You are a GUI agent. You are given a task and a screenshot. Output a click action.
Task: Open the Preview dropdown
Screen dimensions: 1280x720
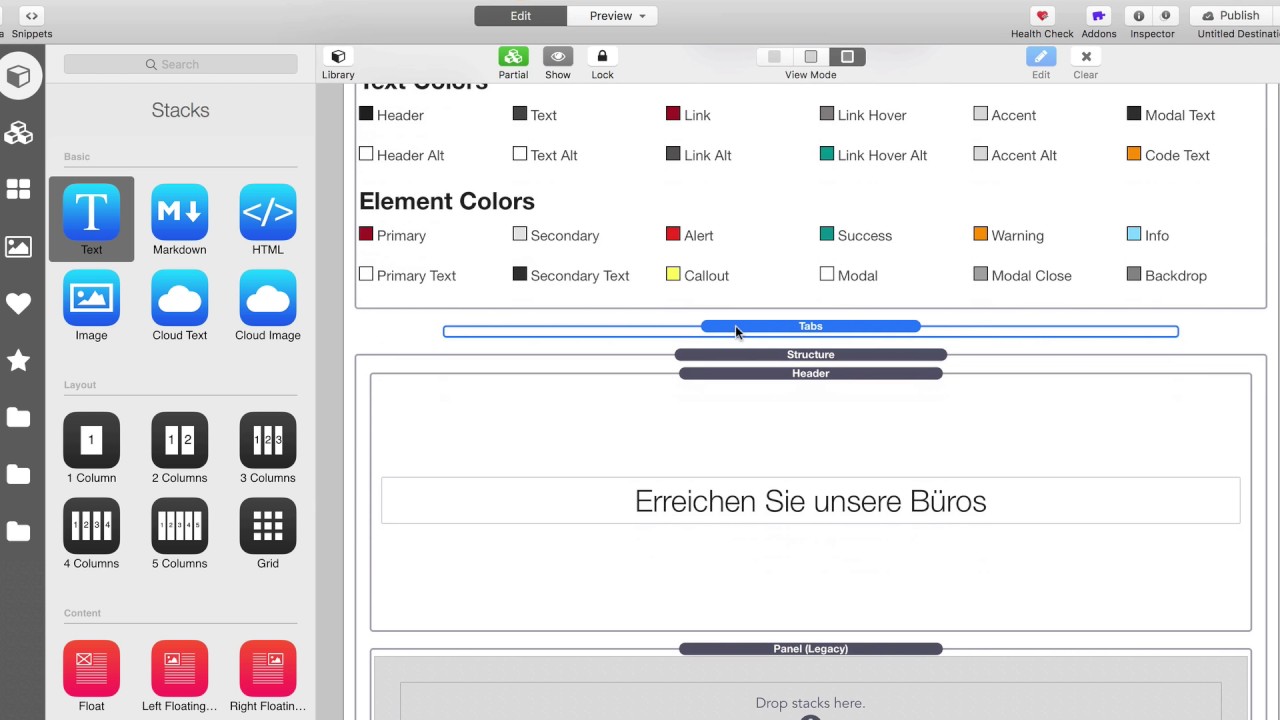click(x=616, y=16)
